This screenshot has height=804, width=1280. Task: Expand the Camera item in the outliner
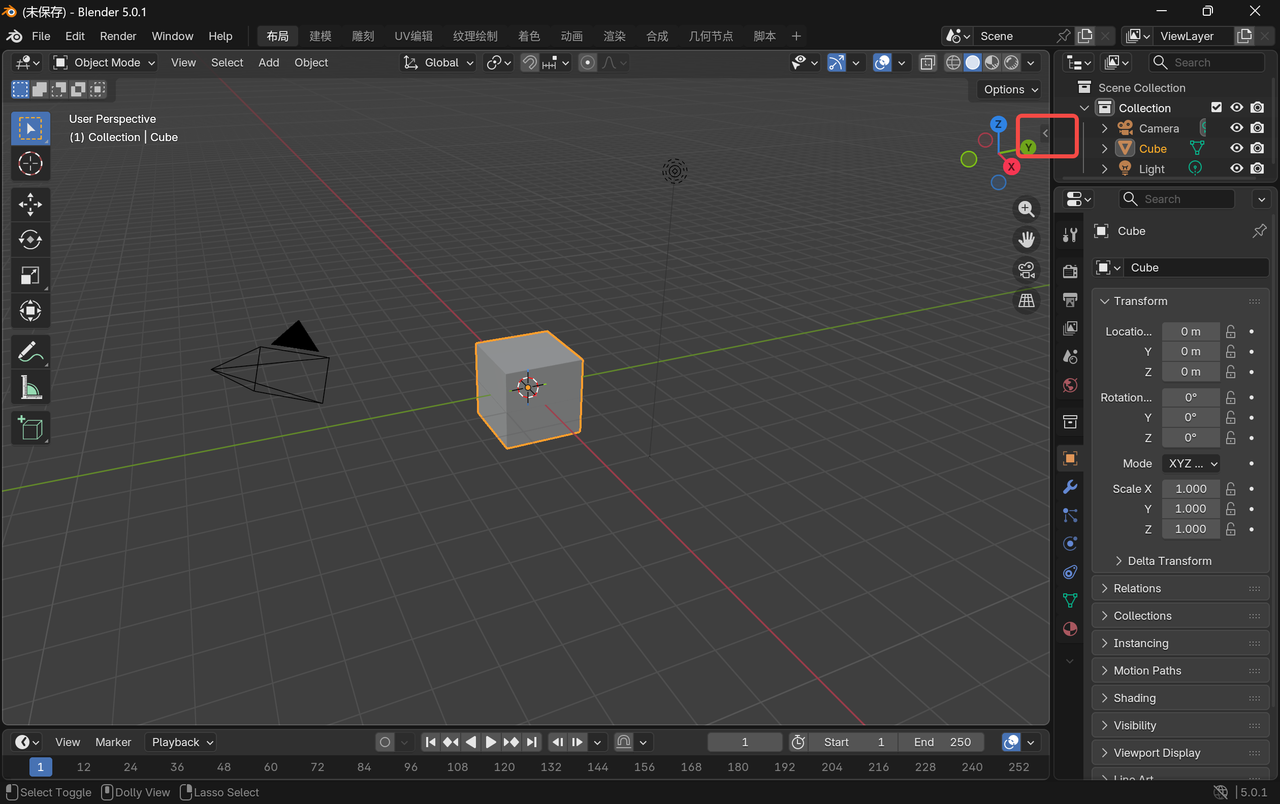(1104, 127)
